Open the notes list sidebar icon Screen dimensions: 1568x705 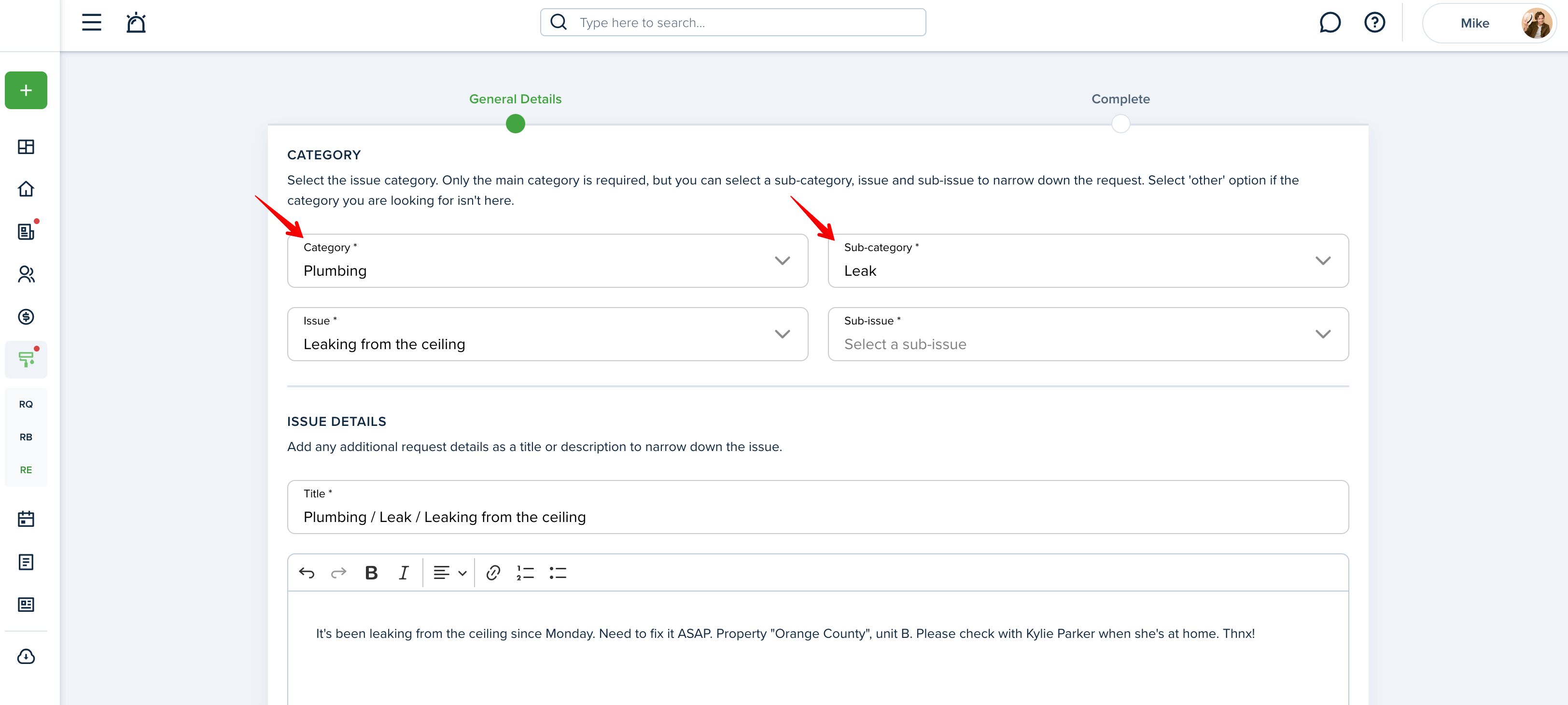coord(26,562)
